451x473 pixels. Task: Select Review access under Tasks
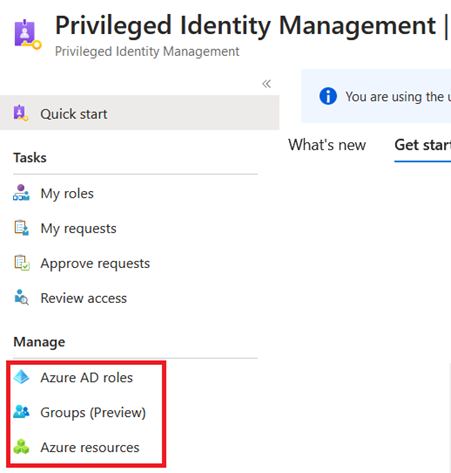[84, 298]
